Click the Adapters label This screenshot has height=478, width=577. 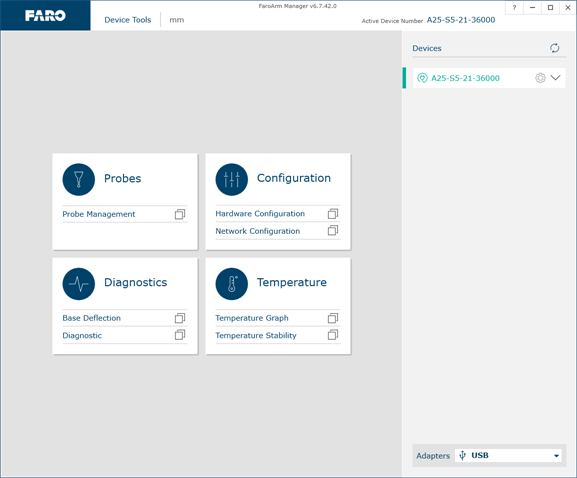pos(433,456)
